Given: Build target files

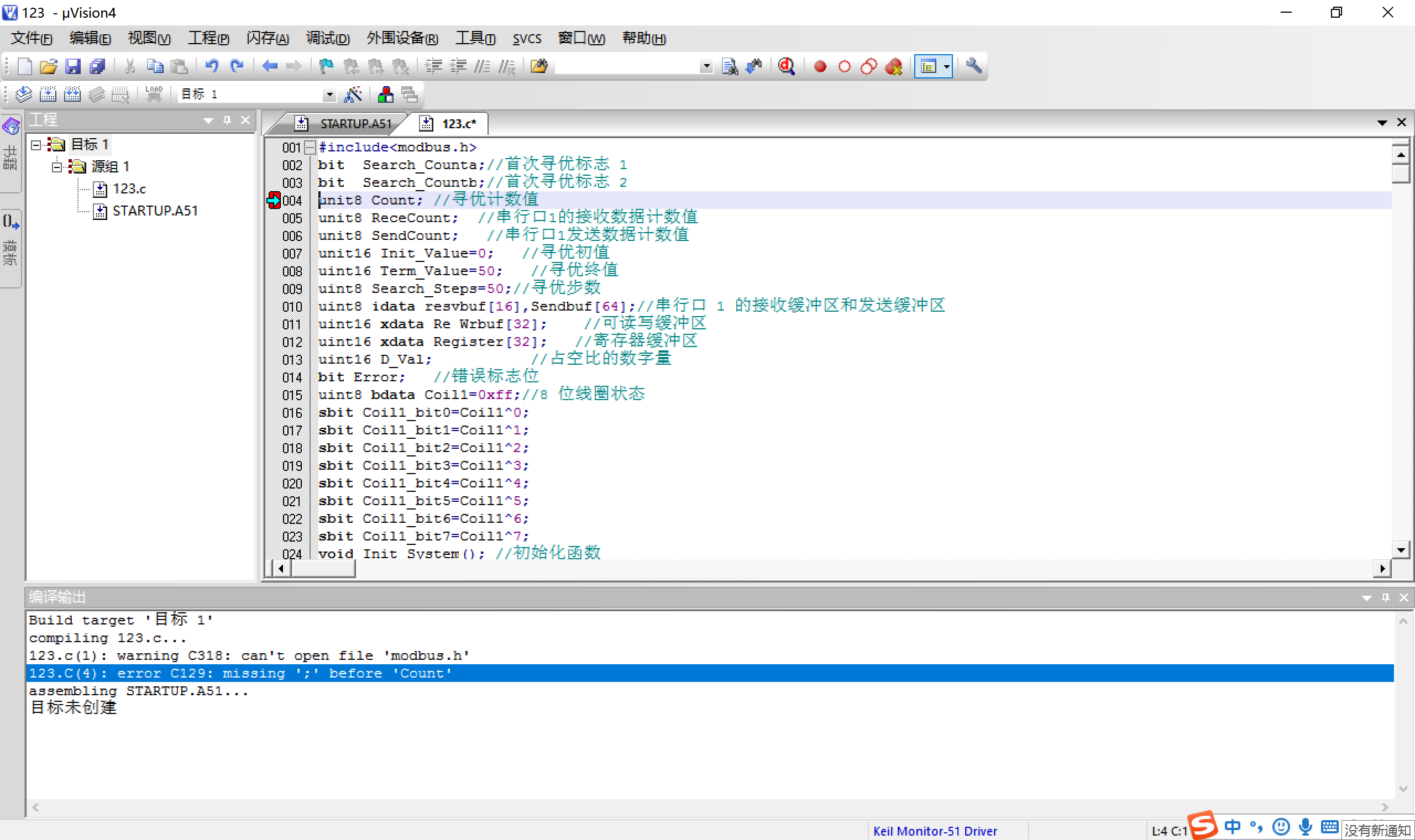Looking at the screenshot, I should [48, 94].
